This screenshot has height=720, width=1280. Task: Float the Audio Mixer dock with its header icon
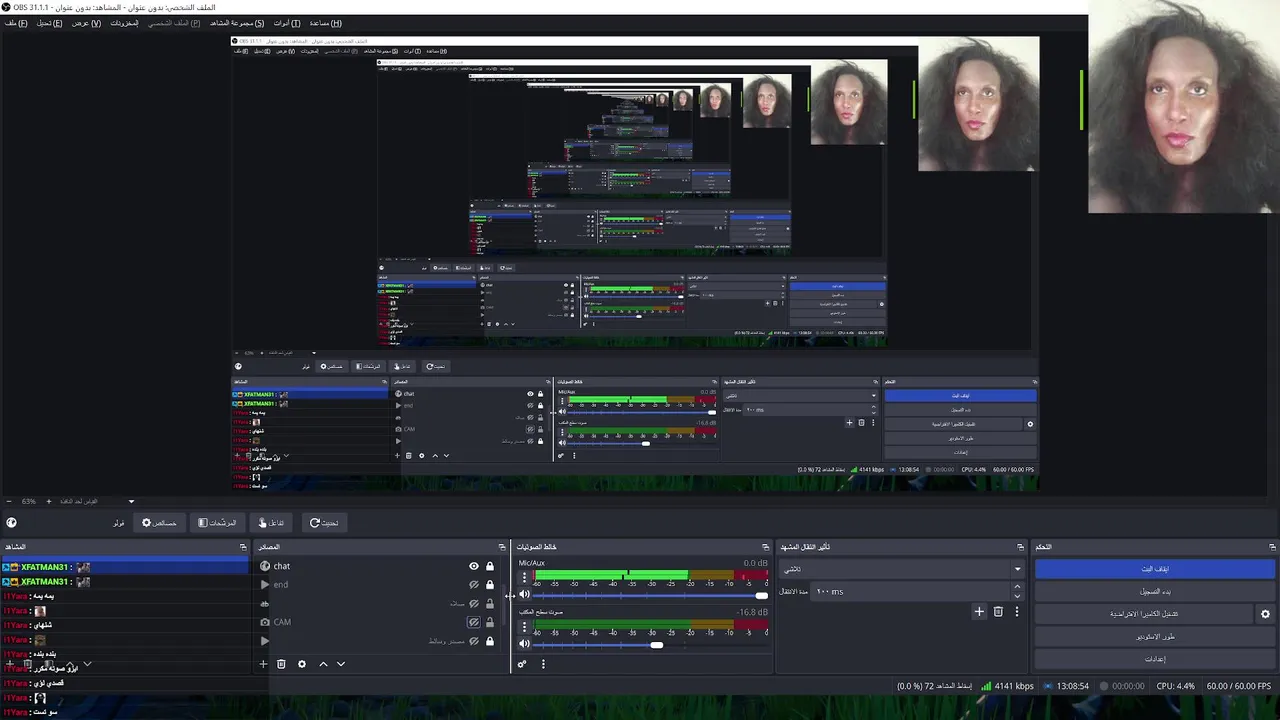[x=766, y=547]
